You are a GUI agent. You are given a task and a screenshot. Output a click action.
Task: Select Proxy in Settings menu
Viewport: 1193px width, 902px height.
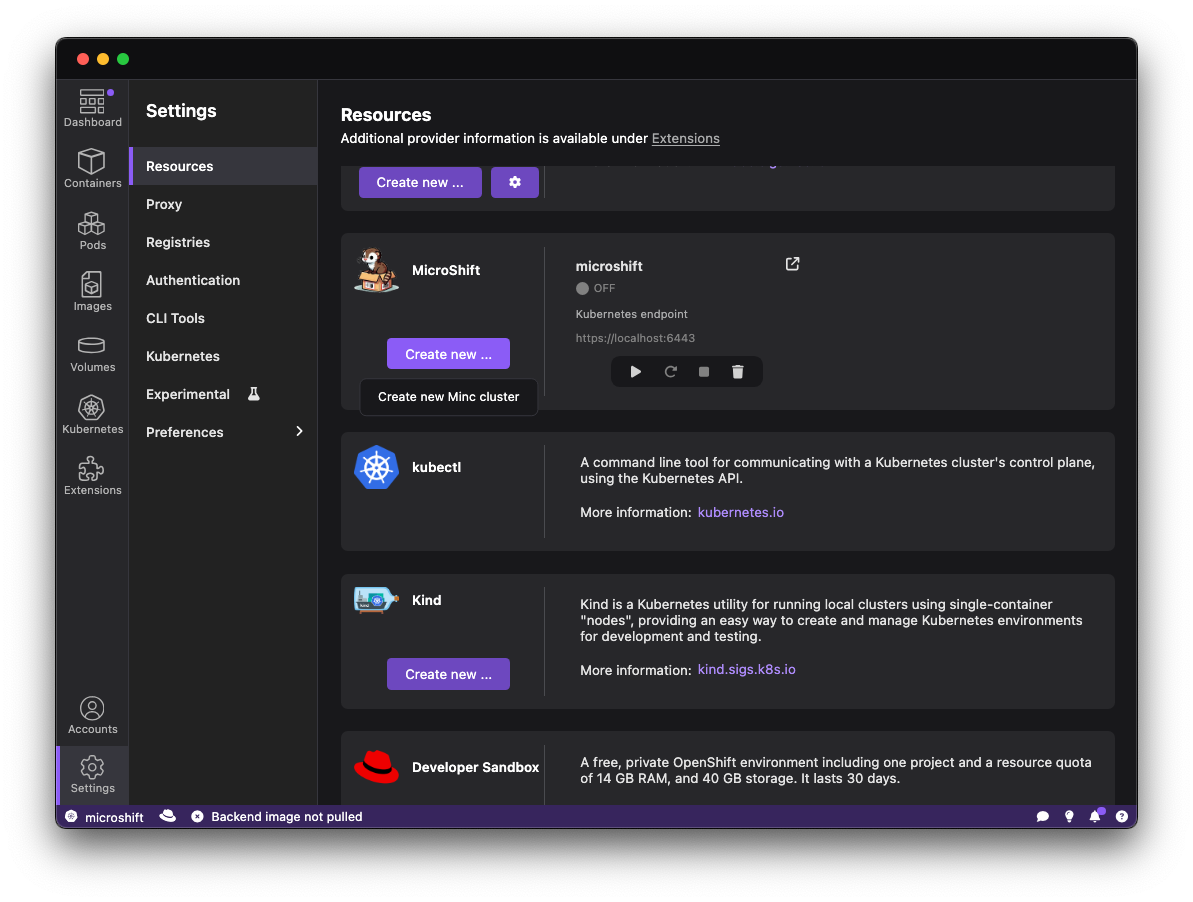coord(164,204)
